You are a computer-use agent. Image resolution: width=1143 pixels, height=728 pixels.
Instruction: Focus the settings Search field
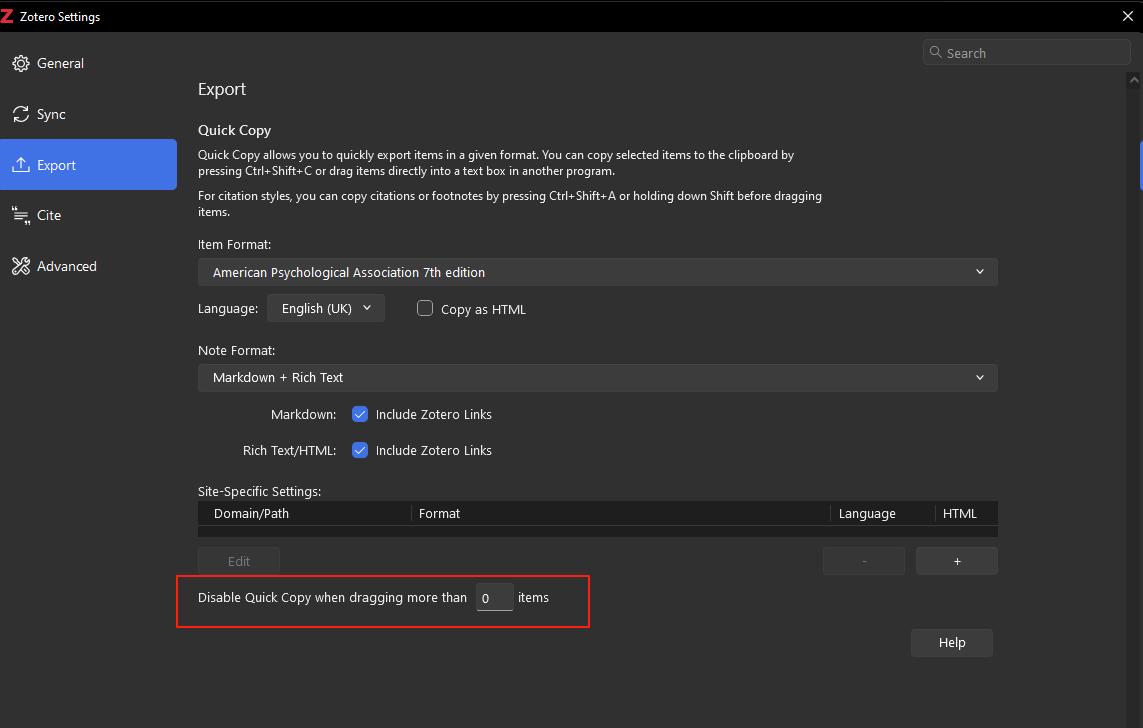pos(1026,52)
